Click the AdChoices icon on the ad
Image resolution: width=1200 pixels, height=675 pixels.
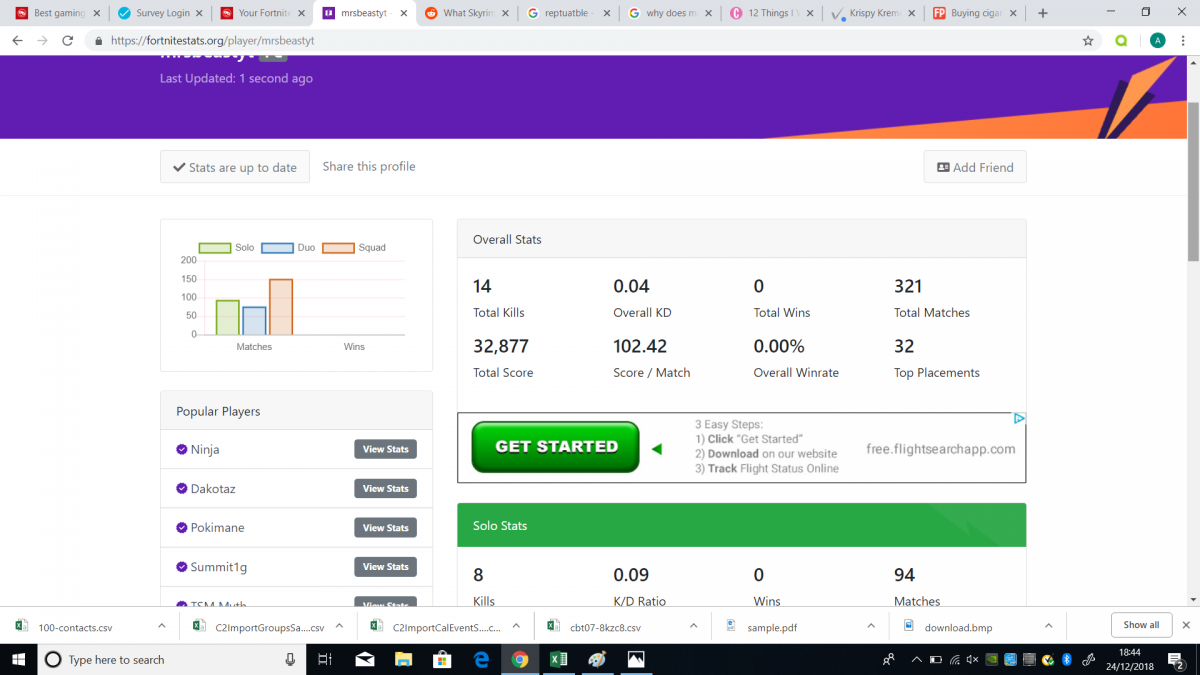point(1019,419)
